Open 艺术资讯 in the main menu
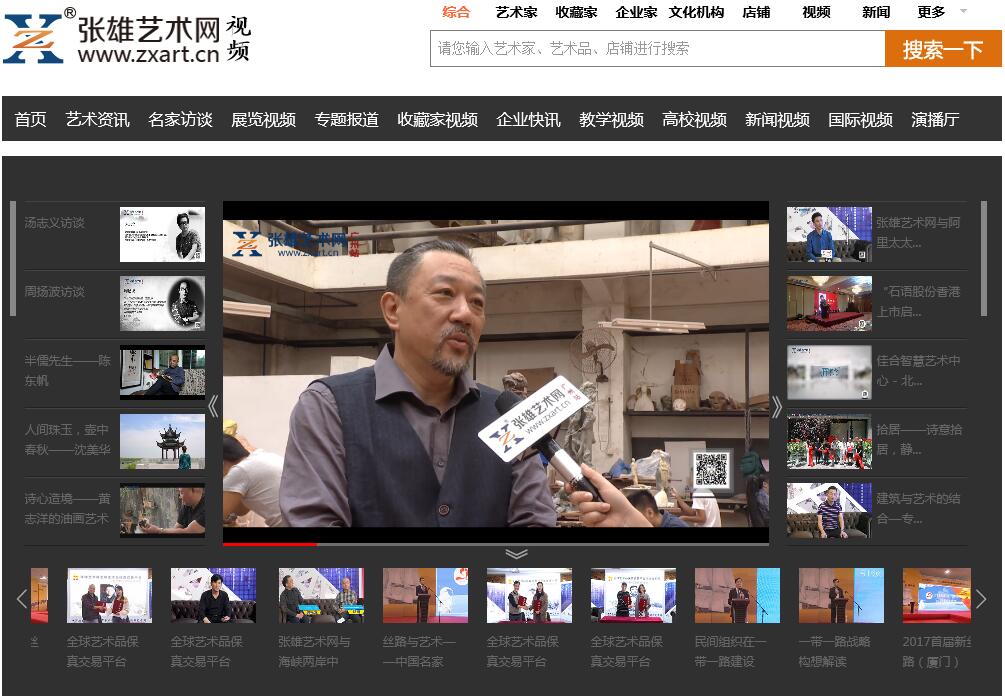 [x=97, y=119]
